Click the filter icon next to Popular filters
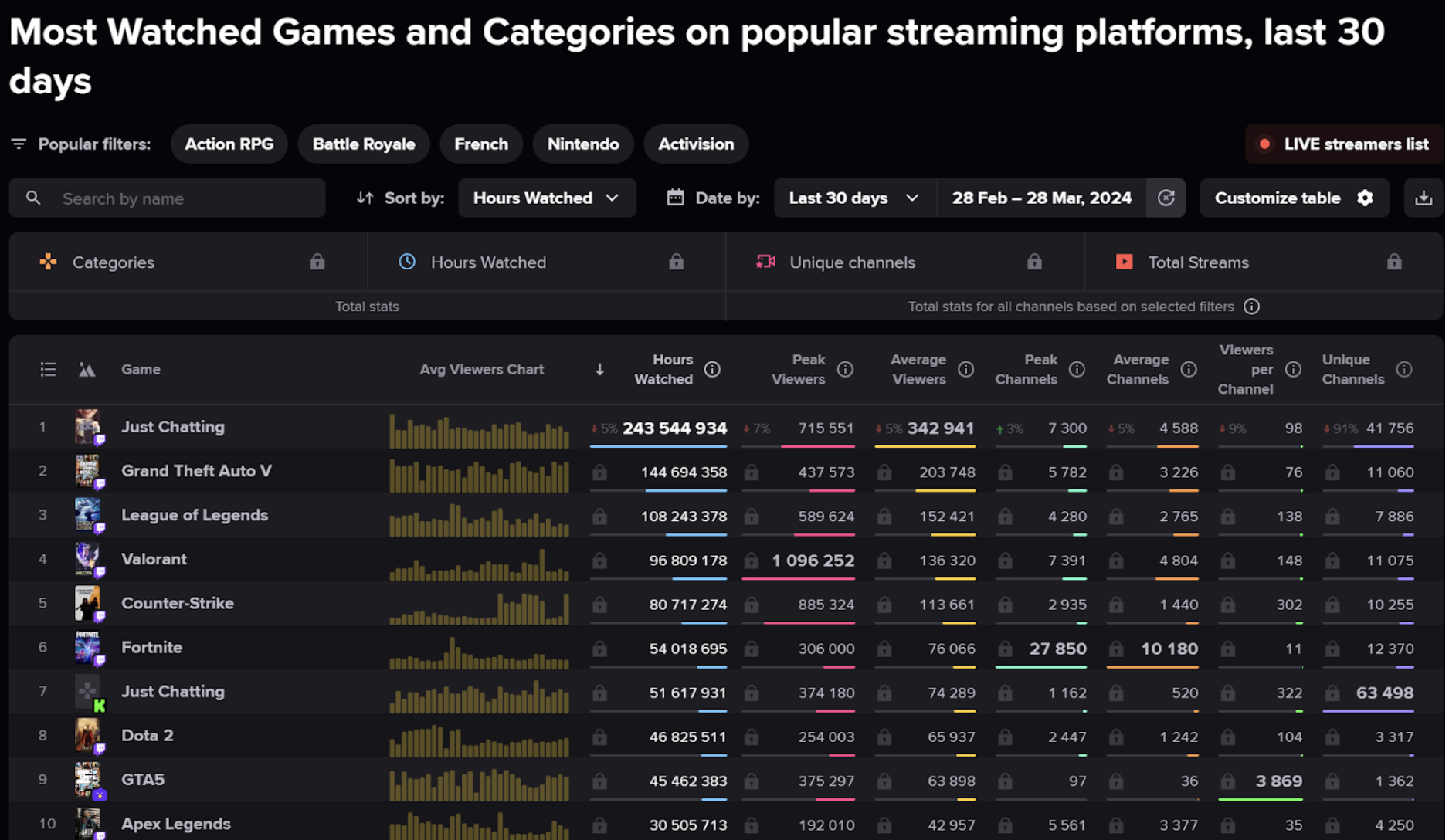The width and height of the screenshot is (1449, 840). (19, 144)
